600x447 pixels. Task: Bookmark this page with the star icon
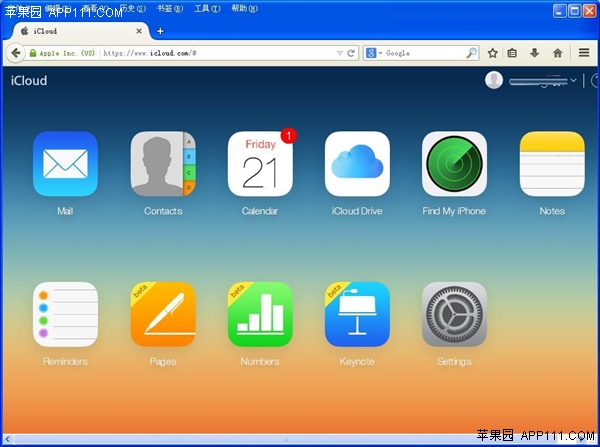tap(492, 53)
